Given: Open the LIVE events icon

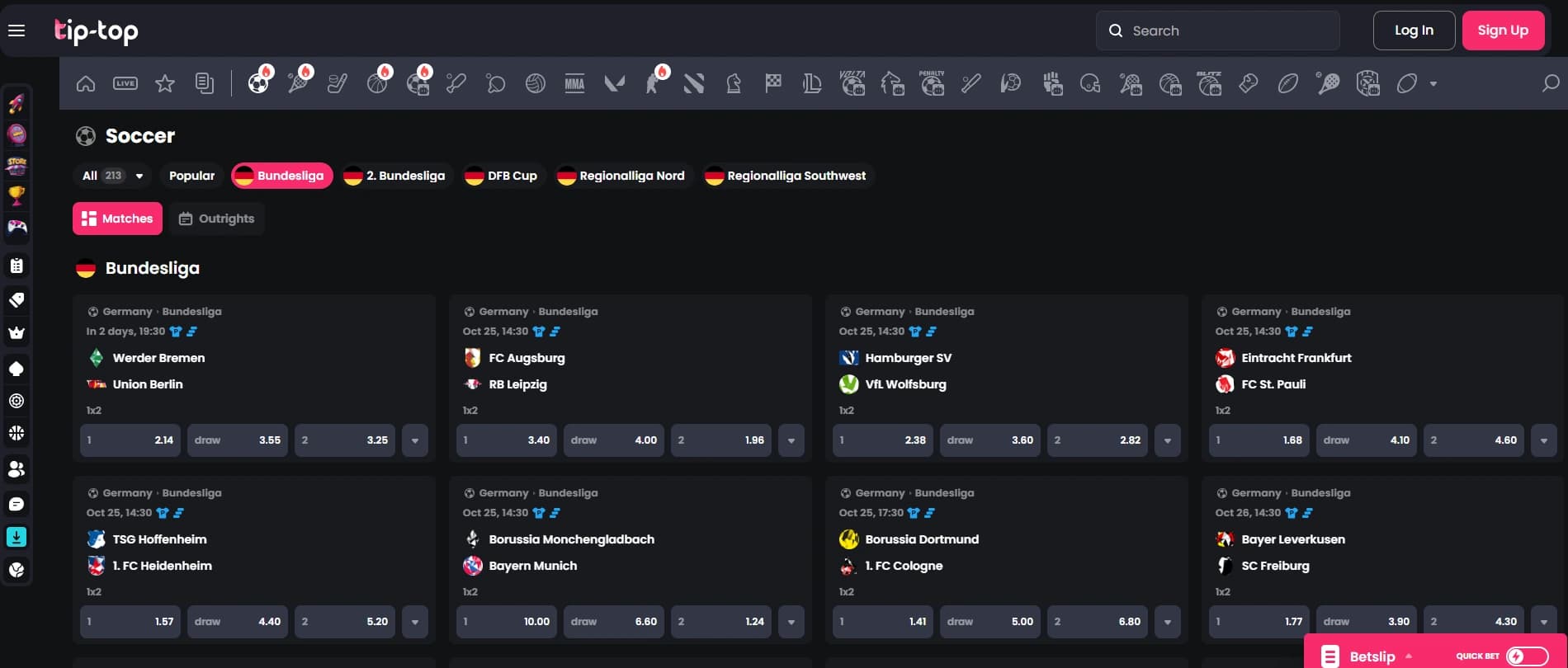Looking at the screenshot, I should [x=125, y=83].
